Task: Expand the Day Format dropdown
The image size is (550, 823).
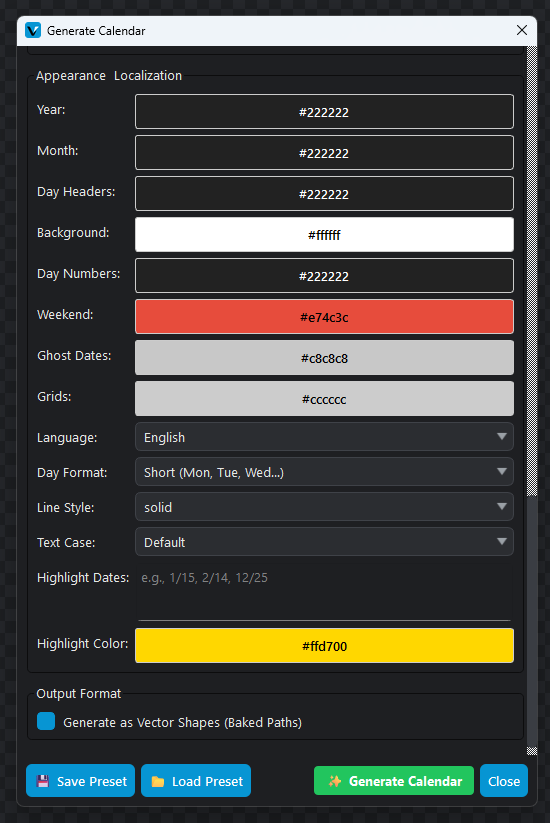Action: [x=324, y=472]
